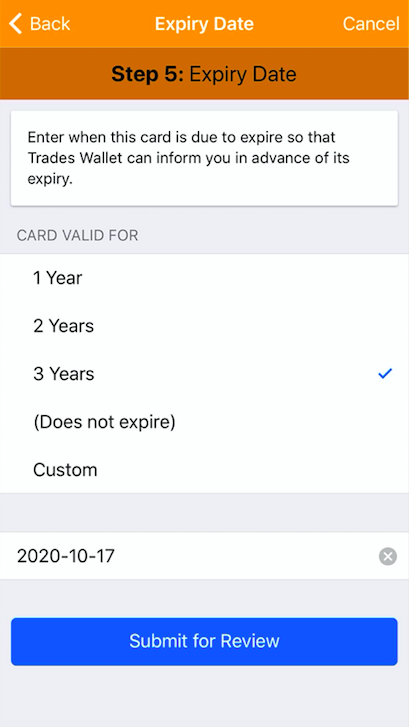Select the 1 Year validity option
Screen dimensions: 409x727
[x=204, y=278]
